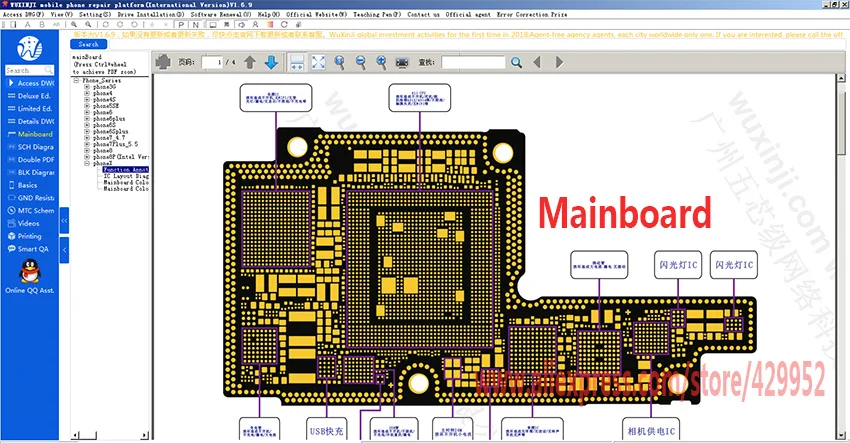Click the 'B' text icon in the top toolbar
The height and width of the screenshot is (443, 850).
[42, 24]
